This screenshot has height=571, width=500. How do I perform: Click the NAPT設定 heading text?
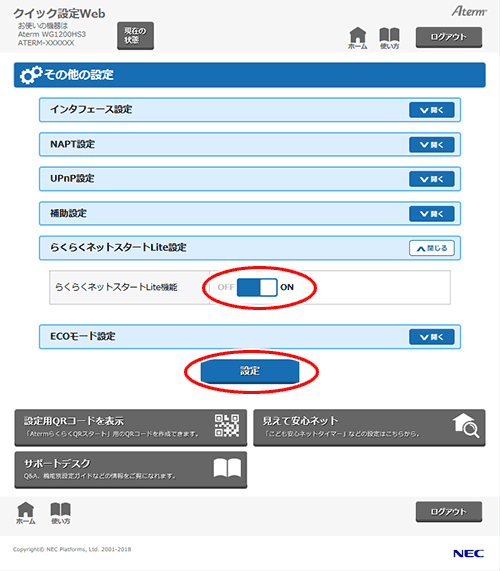tap(72, 144)
